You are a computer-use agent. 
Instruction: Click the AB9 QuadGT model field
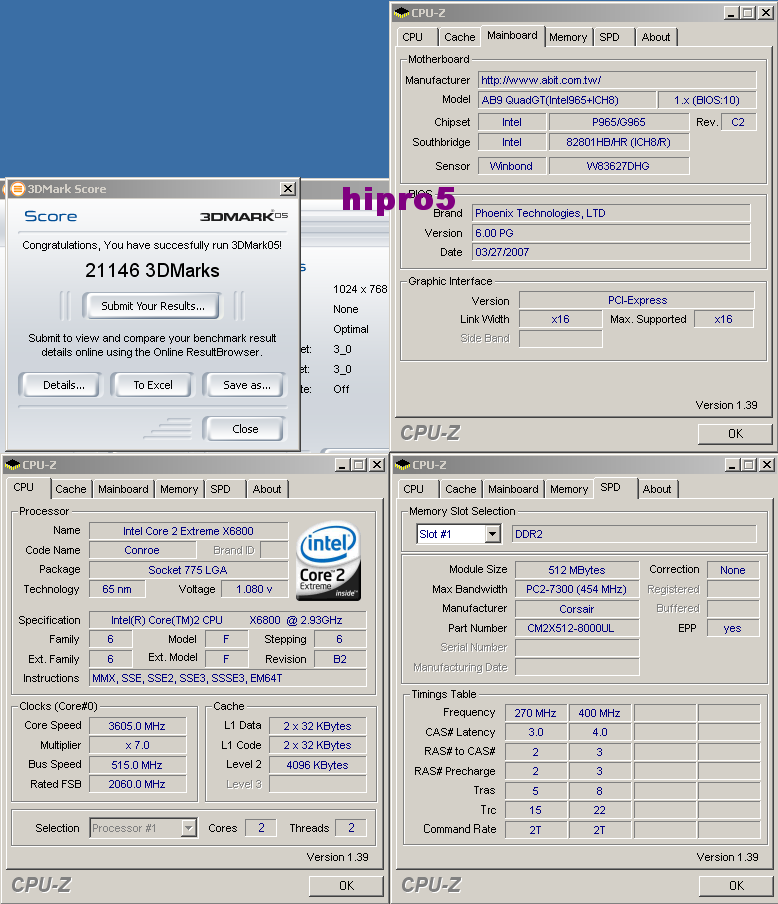pos(567,100)
